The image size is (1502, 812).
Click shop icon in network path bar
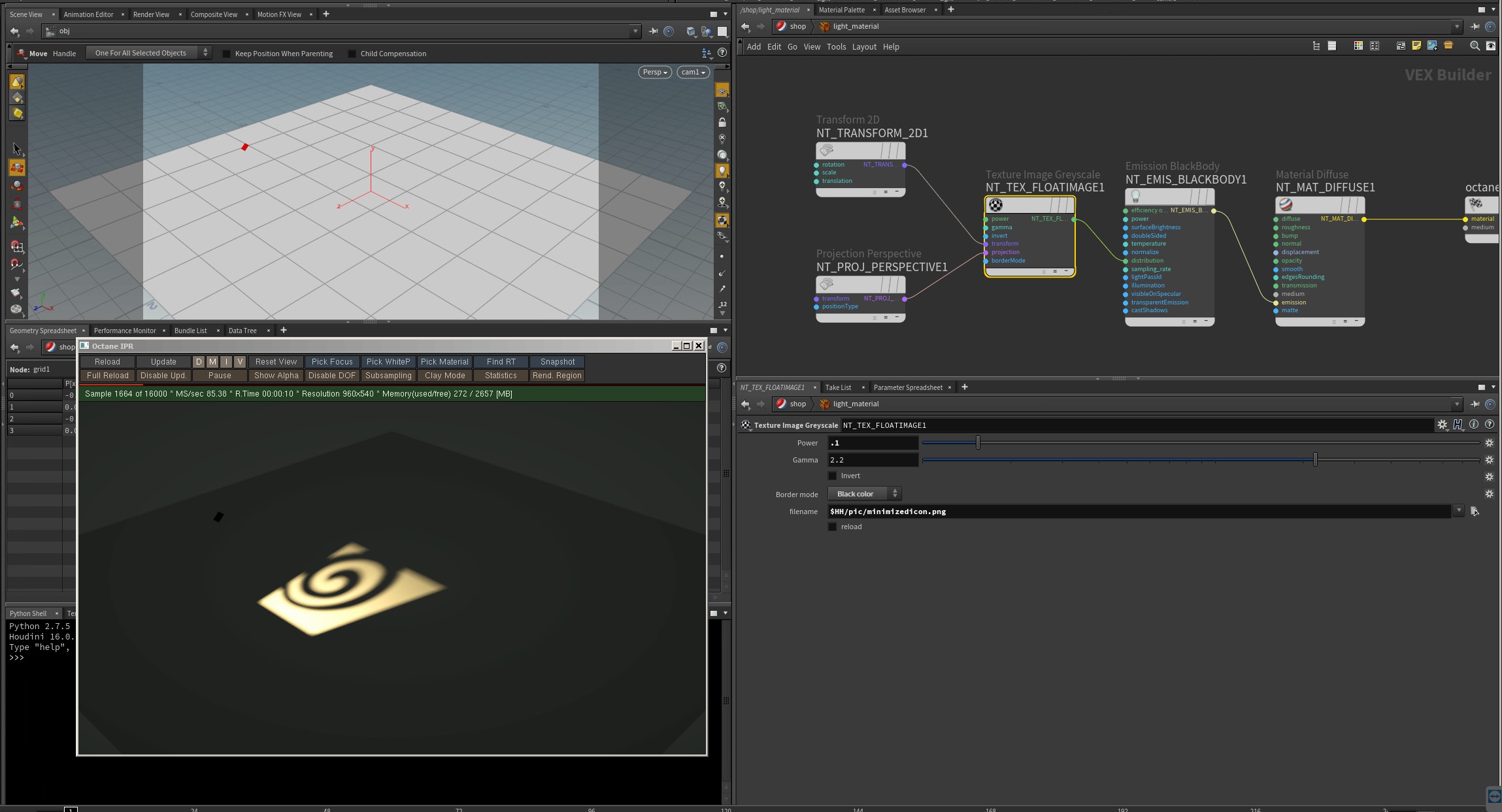tap(781, 27)
